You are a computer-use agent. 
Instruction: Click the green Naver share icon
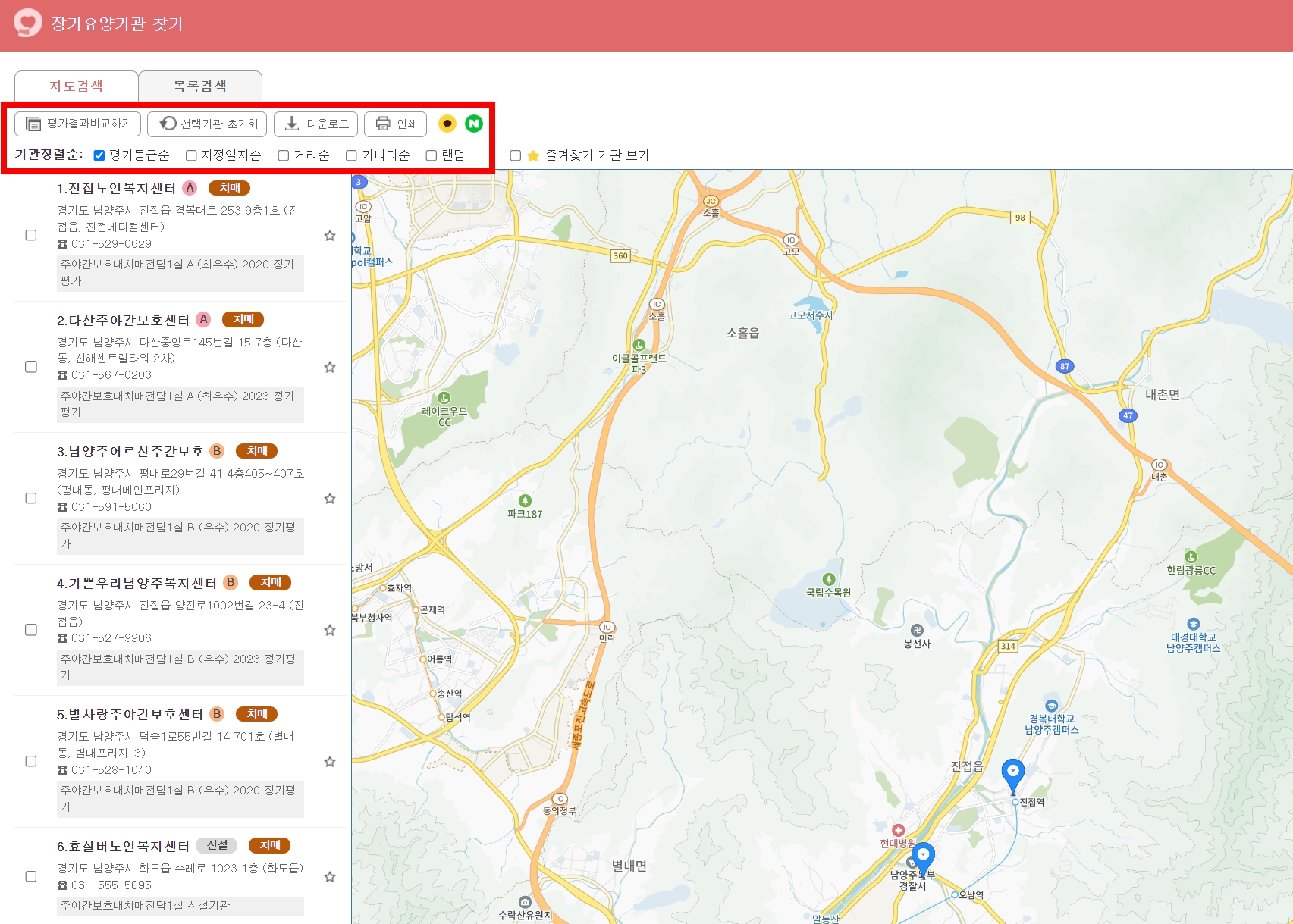click(x=473, y=124)
